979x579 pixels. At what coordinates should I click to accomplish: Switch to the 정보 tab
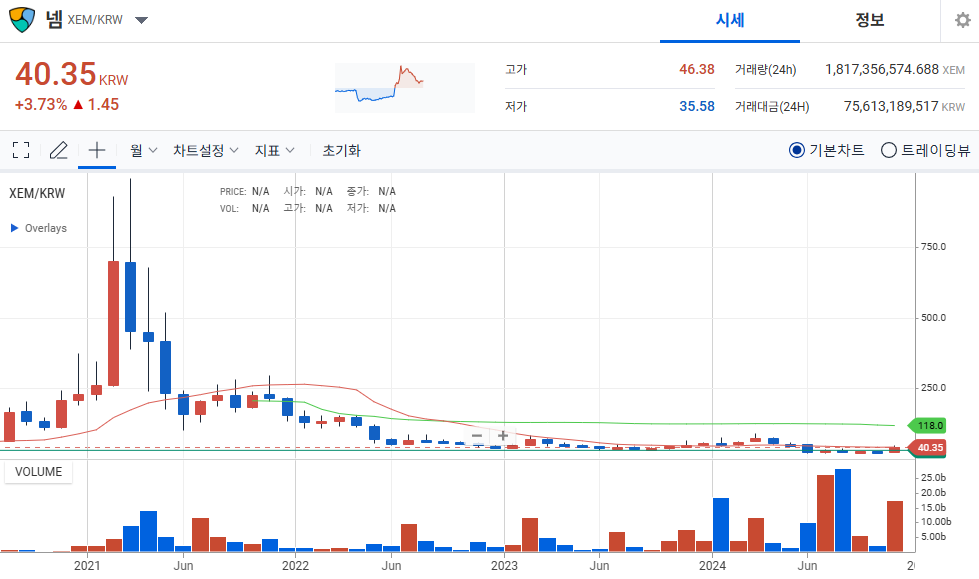[870, 21]
